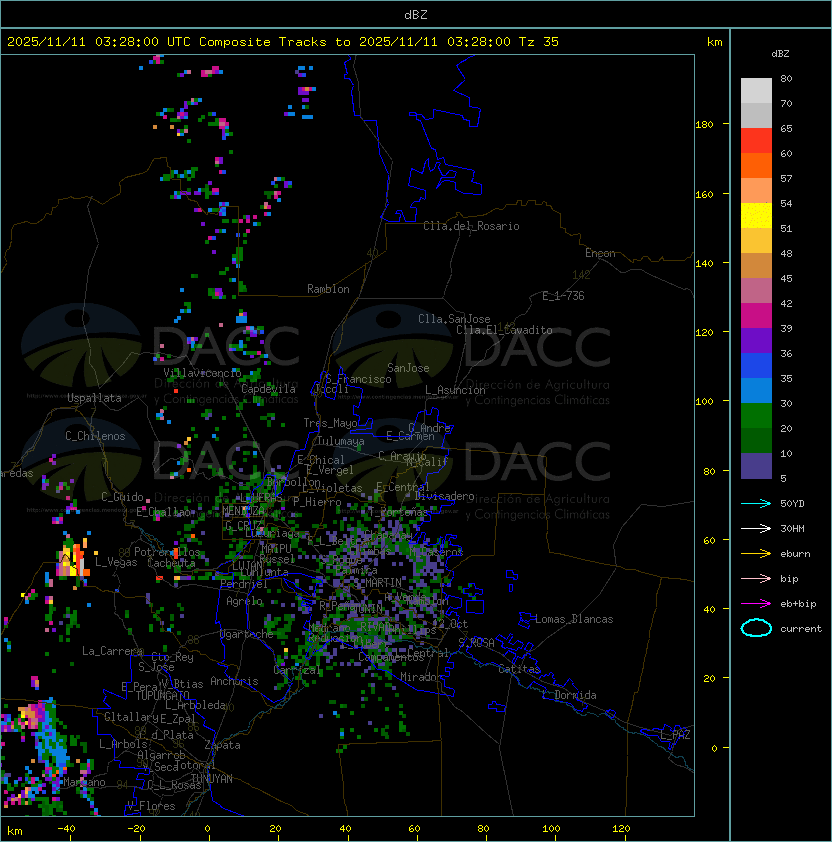
Task: Click the blue echo cluster above Marzano
Action: [x=52, y=738]
